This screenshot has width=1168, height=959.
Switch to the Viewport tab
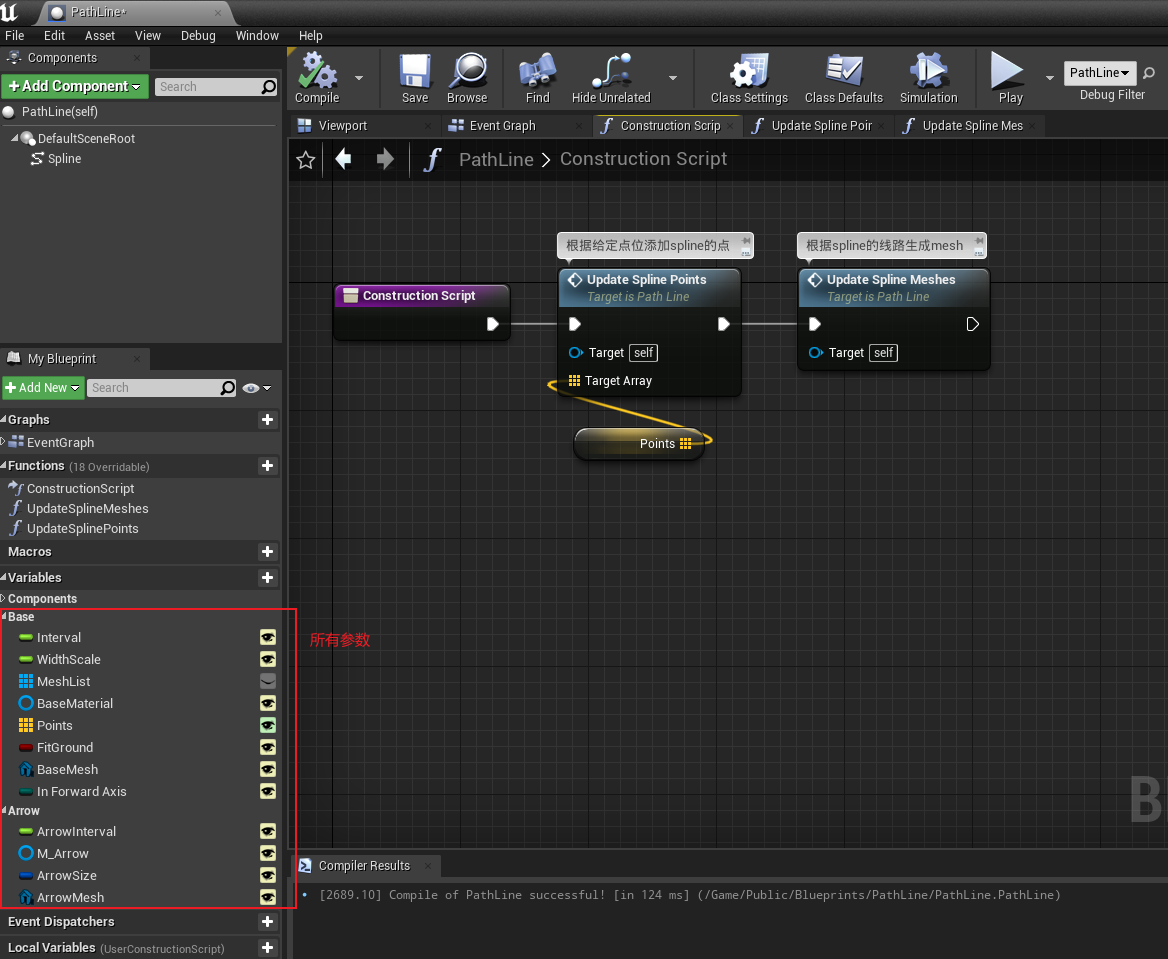point(363,125)
